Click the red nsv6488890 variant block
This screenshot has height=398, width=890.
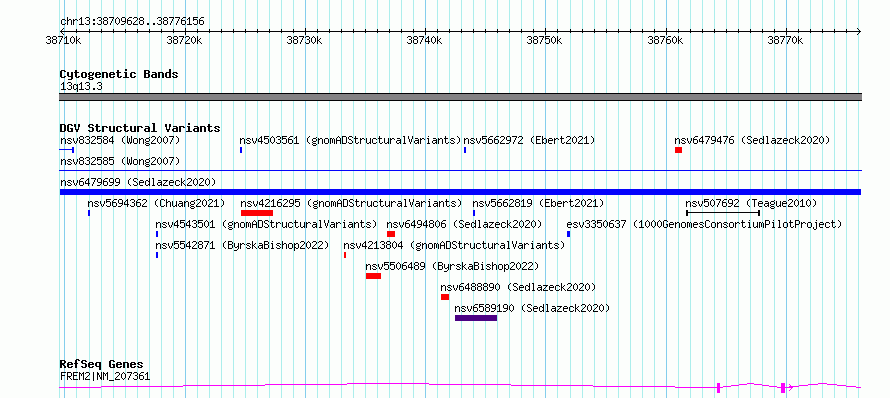pyautogui.click(x=445, y=297)
